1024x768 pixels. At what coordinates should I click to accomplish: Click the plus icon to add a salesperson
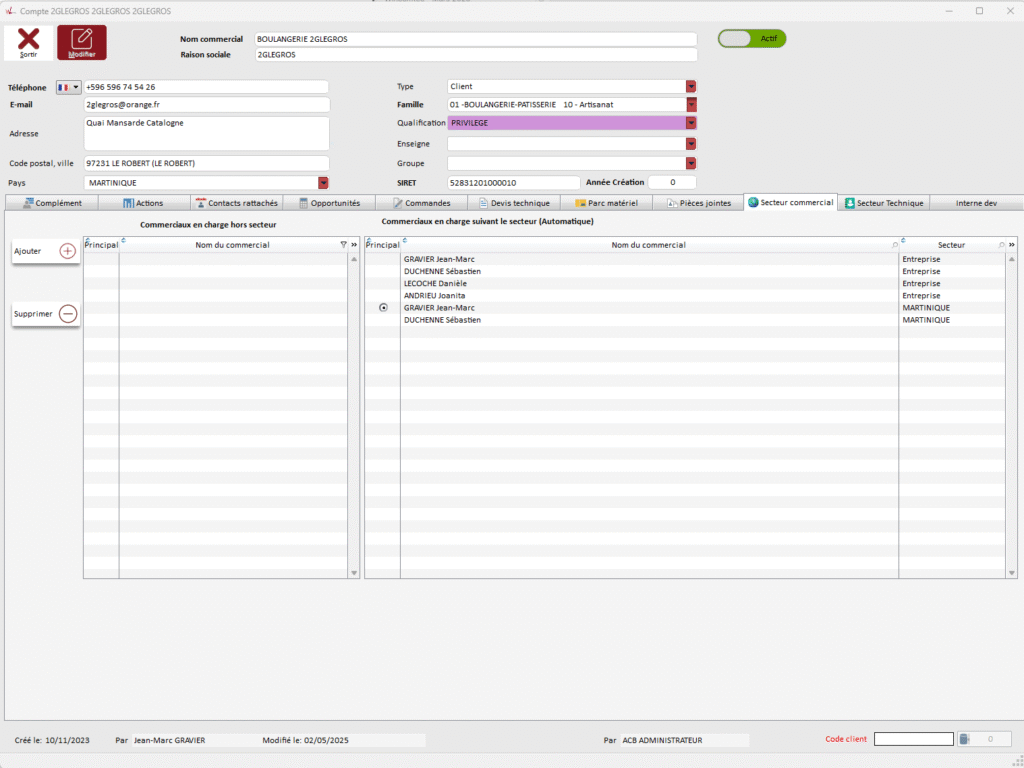[x=68, y=251]
